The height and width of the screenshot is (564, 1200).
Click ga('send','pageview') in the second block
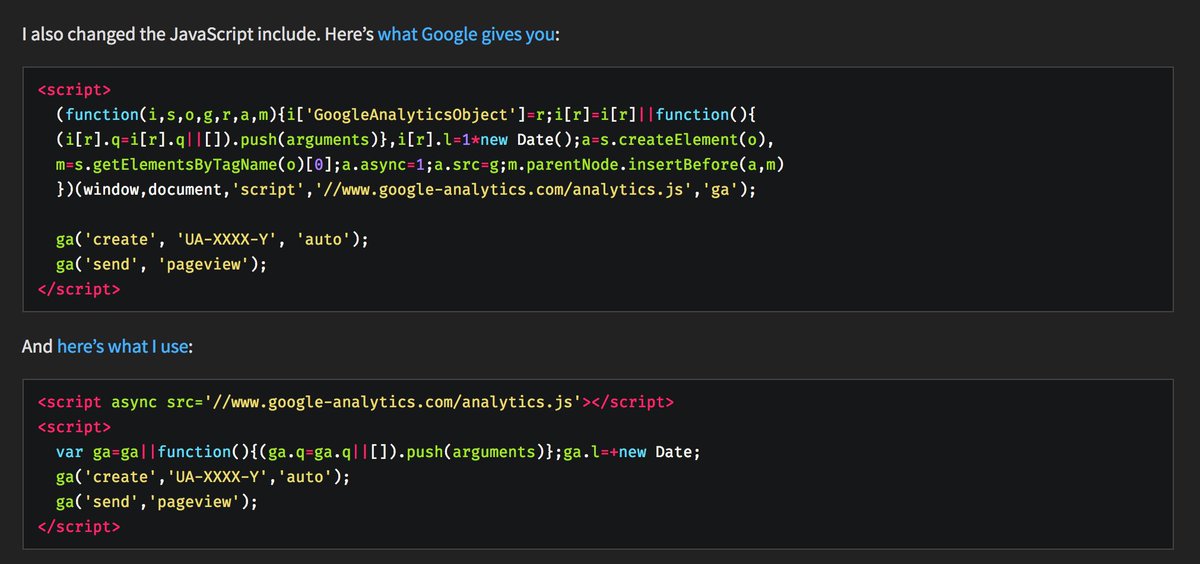tap(157, 502)
